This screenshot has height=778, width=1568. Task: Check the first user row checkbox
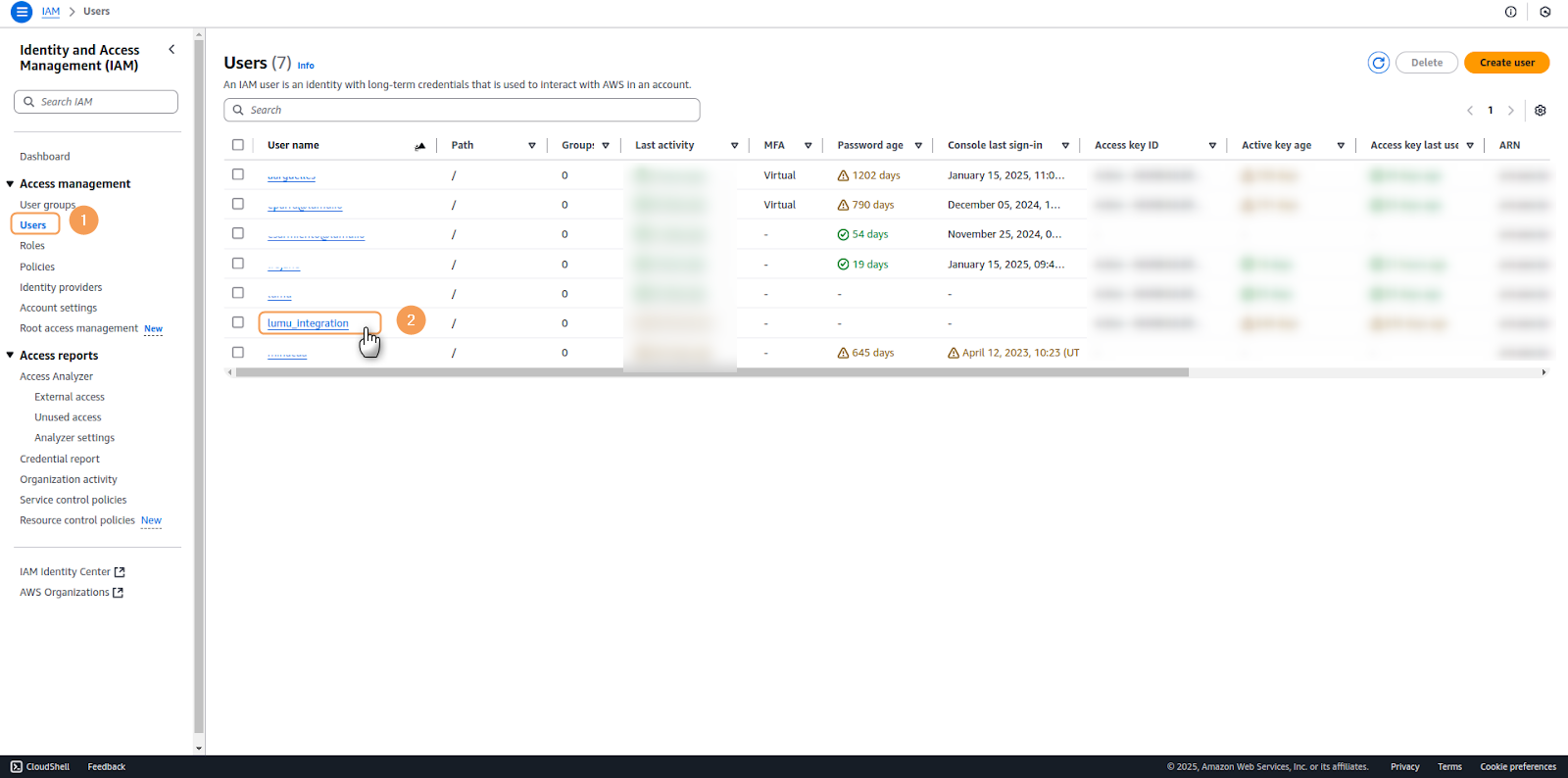[x=238, y=174]
